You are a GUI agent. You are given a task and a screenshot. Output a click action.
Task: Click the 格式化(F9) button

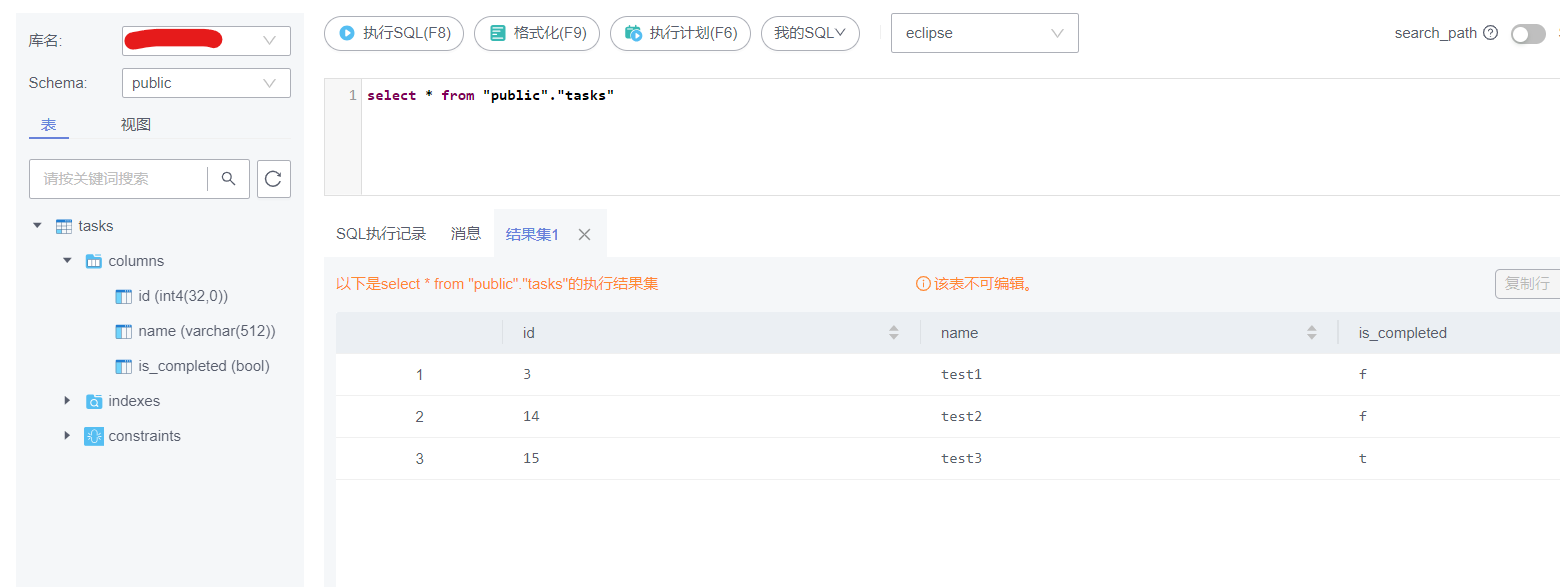point(537,33)
